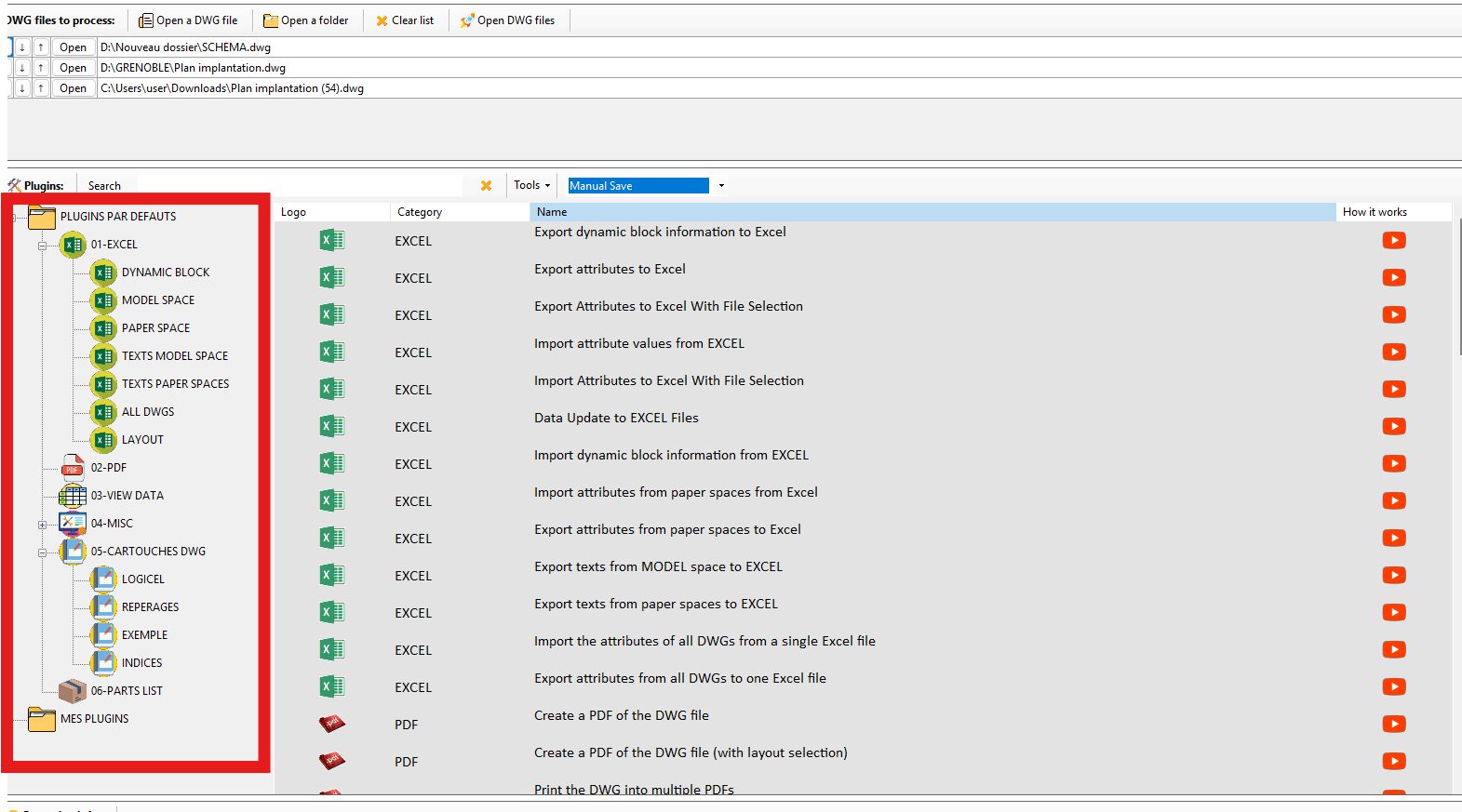Sort plugin list by Category column

[x=420, y=212]
